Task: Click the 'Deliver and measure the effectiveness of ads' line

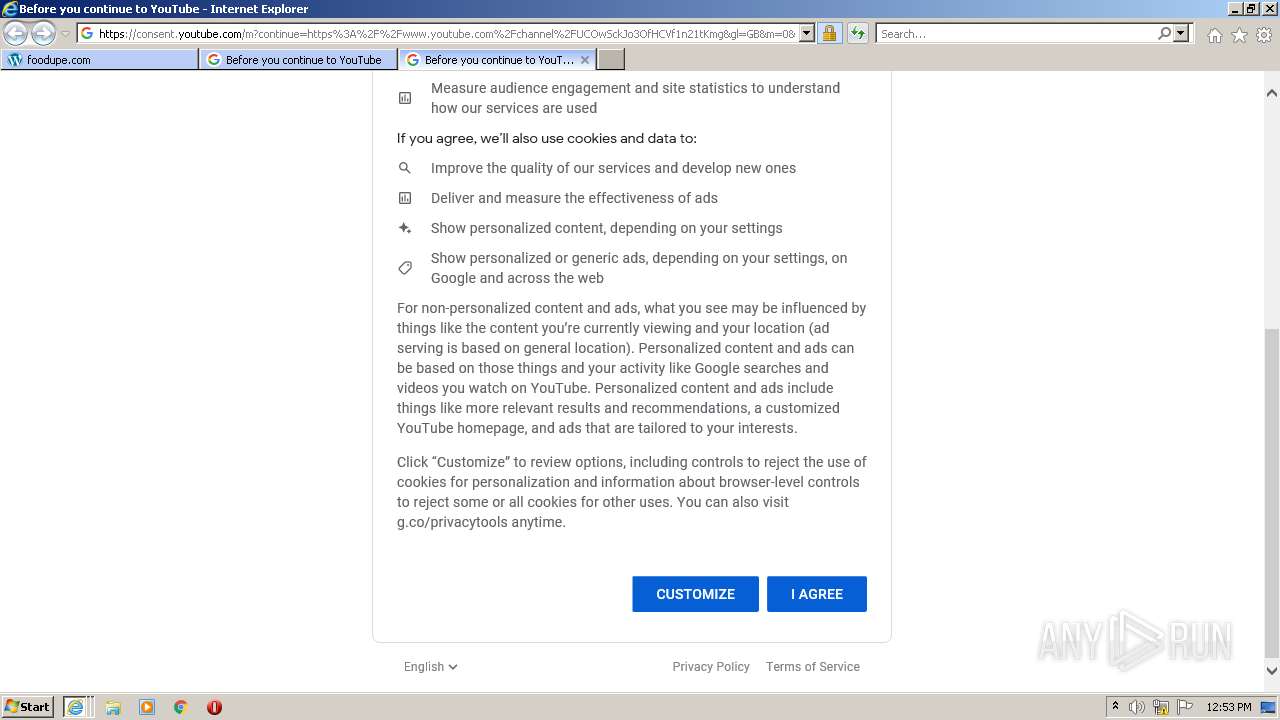Action: pos(574,198)
